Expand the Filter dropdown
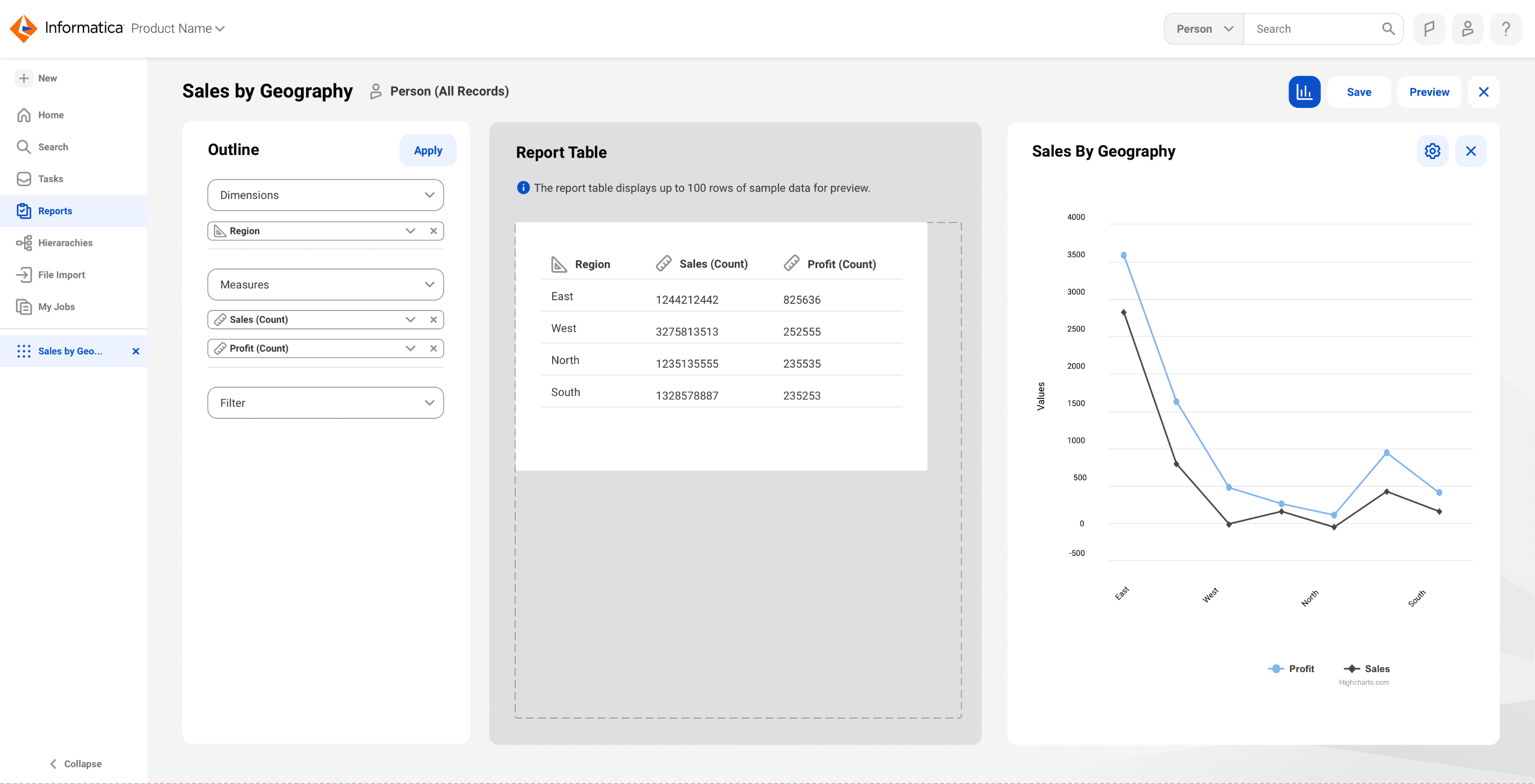This screenshot has height=784, width=1535. (x=325, y=402)
